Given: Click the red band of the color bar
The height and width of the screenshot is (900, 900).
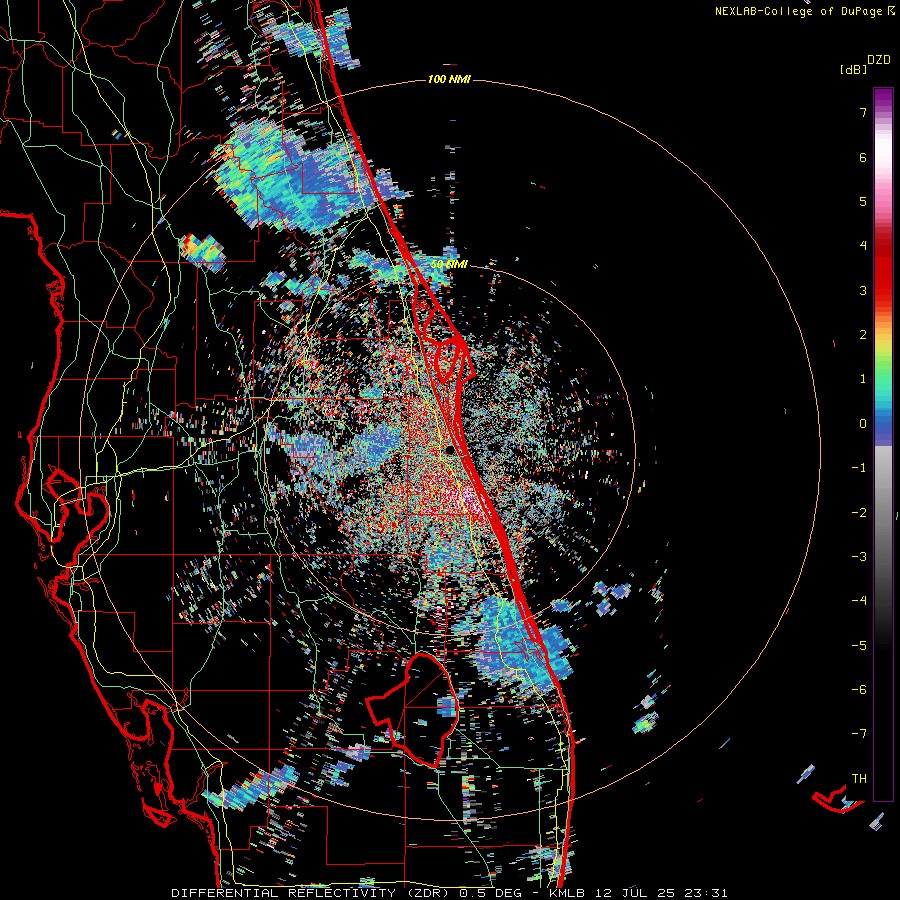Looking at the screenshot, I should 883,276.
